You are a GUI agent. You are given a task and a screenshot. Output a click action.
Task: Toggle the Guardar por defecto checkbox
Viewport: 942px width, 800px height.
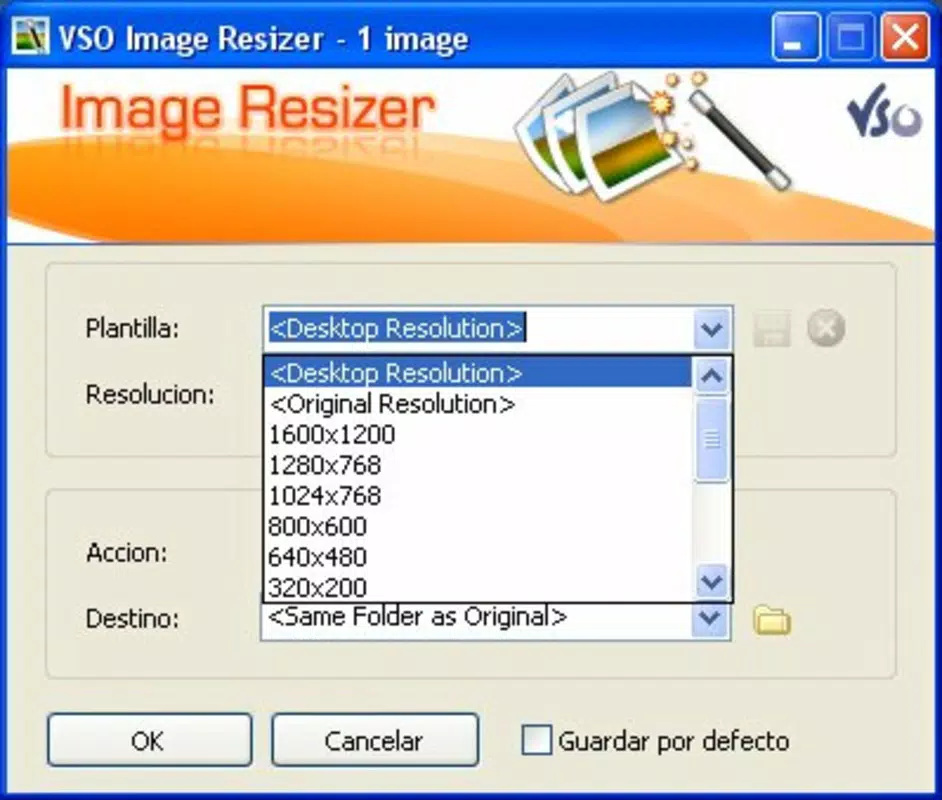click(536, 740)
